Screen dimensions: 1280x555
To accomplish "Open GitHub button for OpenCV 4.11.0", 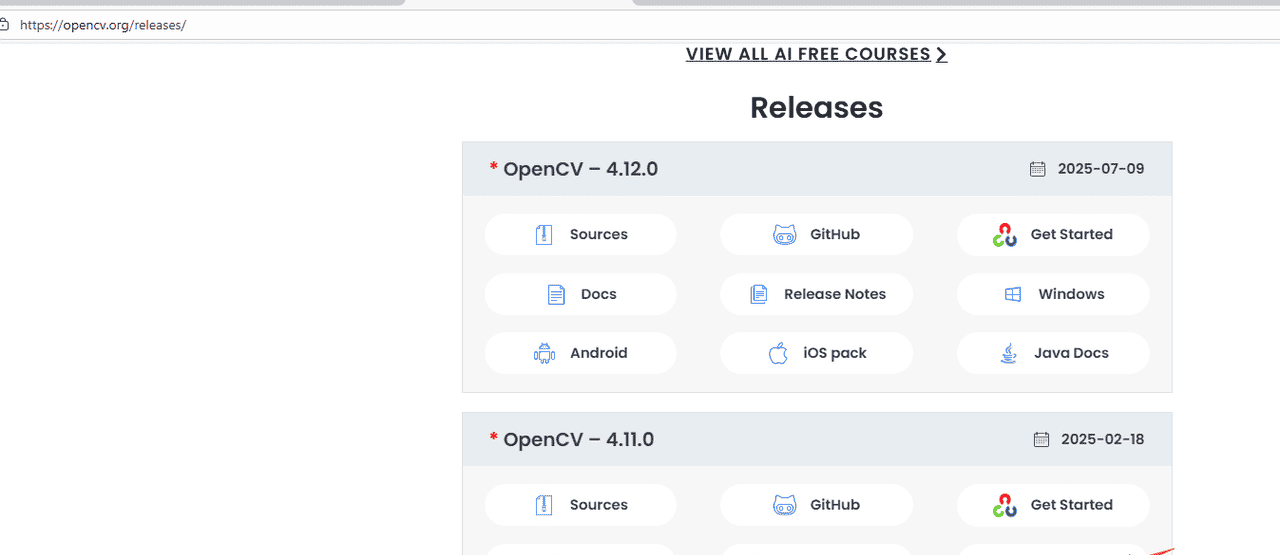I will (x=816, y=506).
